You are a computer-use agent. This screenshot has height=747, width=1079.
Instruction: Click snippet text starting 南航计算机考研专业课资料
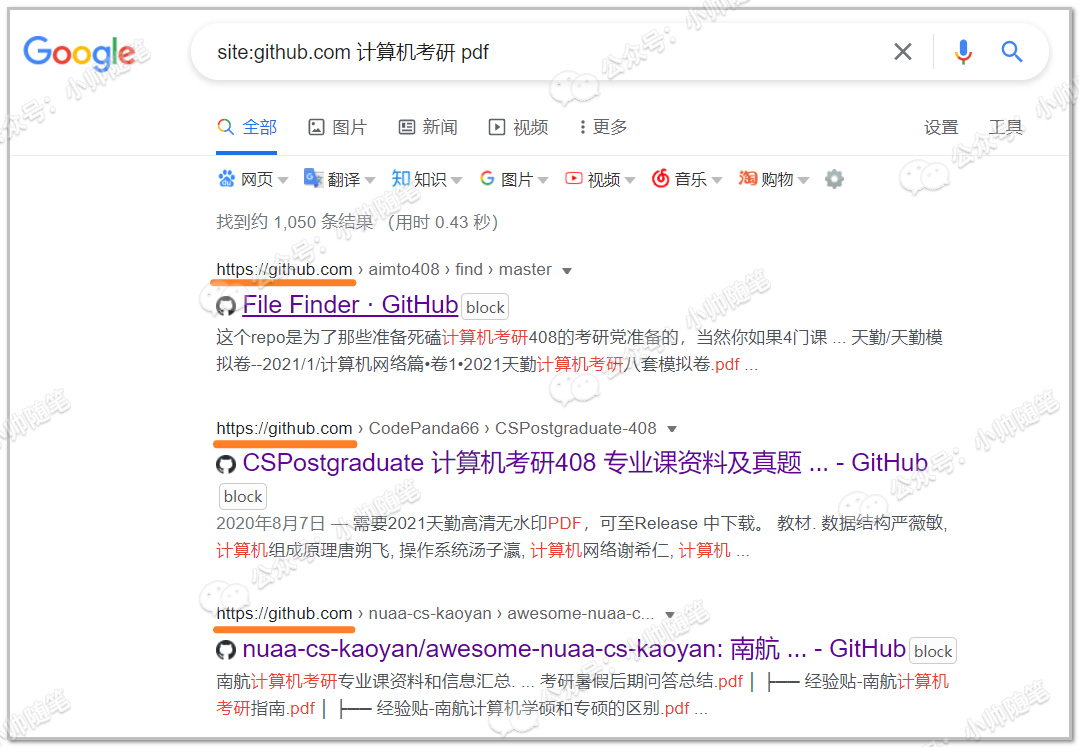(x=582, y=695)
